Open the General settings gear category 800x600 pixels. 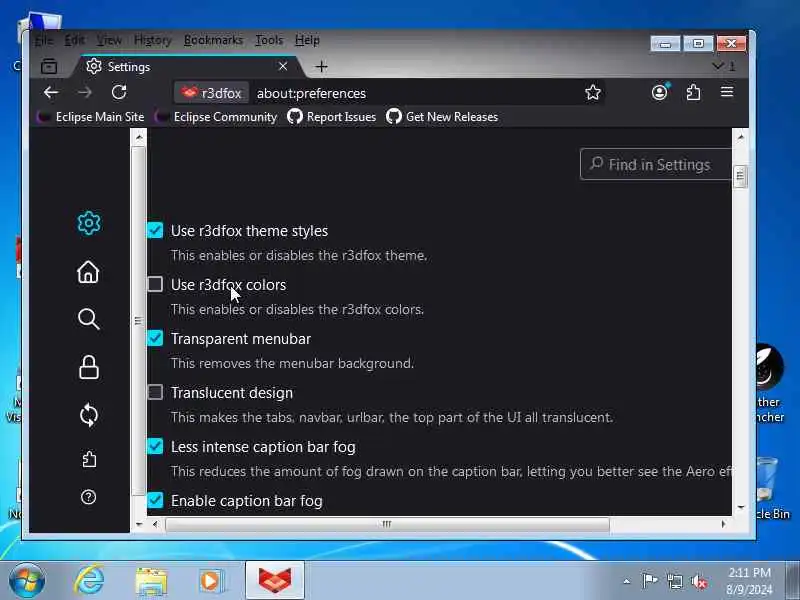89,223
